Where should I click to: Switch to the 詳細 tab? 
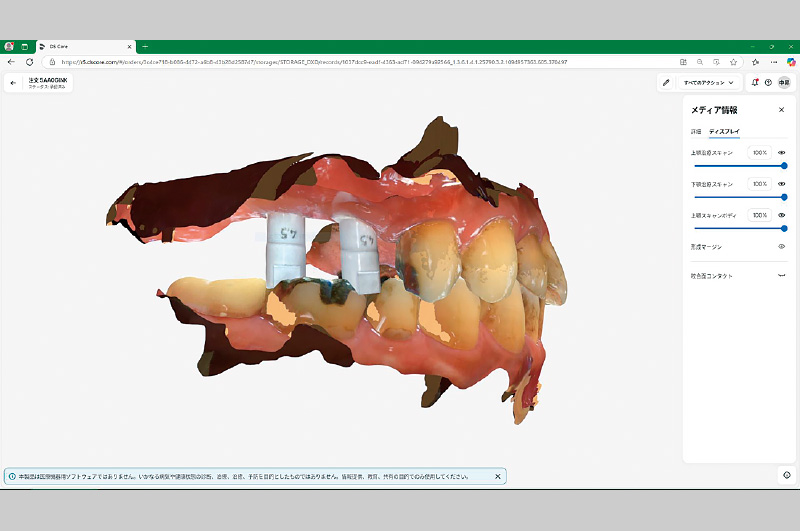pos(696,131)
